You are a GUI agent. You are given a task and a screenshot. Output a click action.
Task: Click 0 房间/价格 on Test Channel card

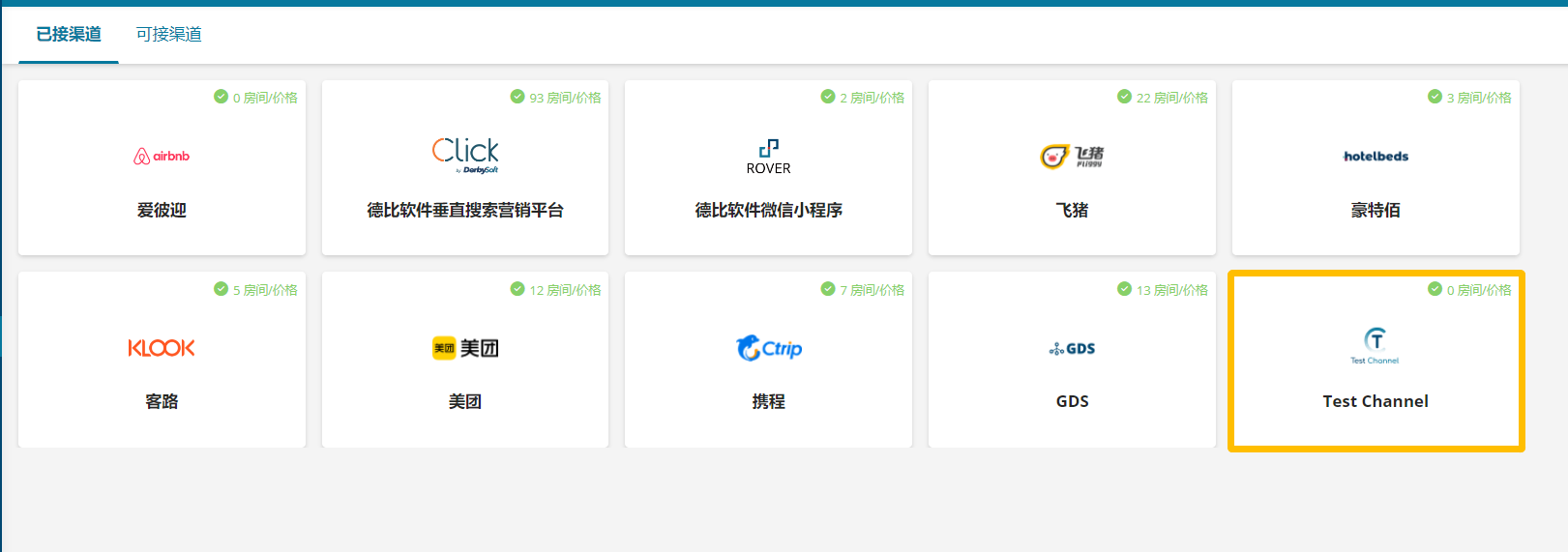tap(1479, 290)
